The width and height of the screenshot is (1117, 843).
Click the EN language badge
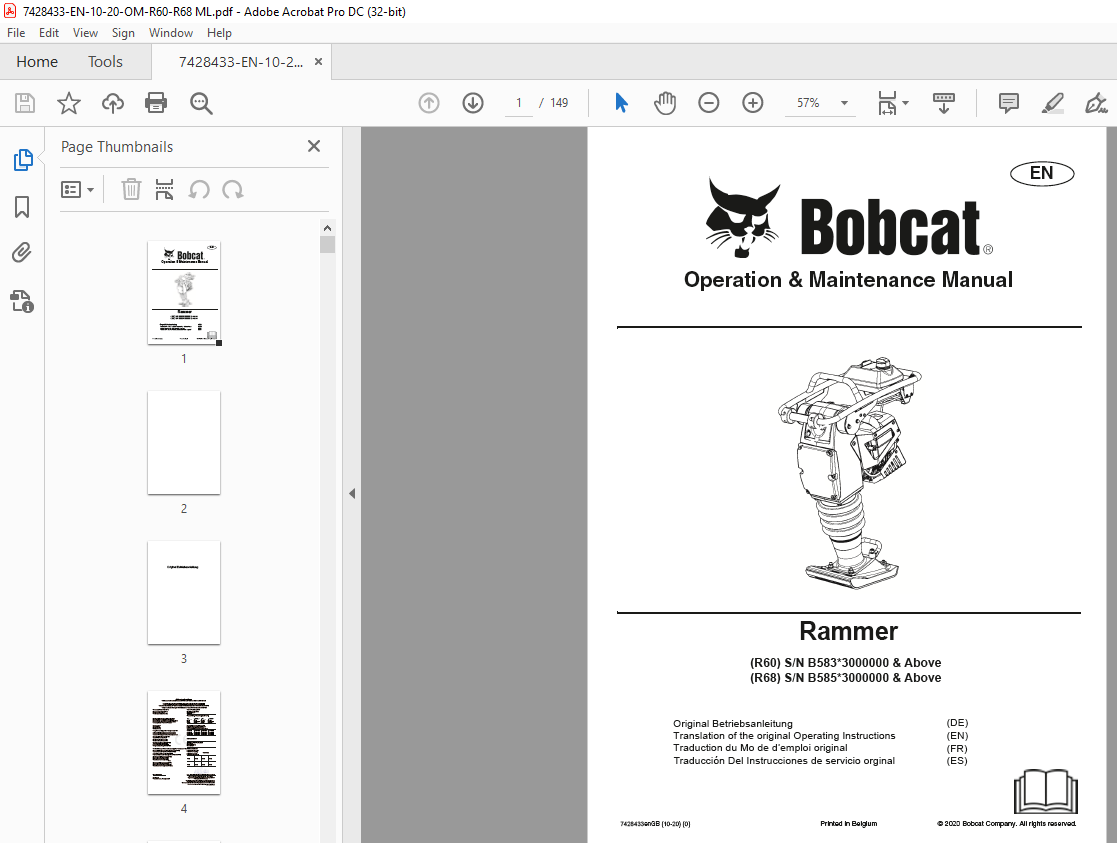click(1041, 173)
